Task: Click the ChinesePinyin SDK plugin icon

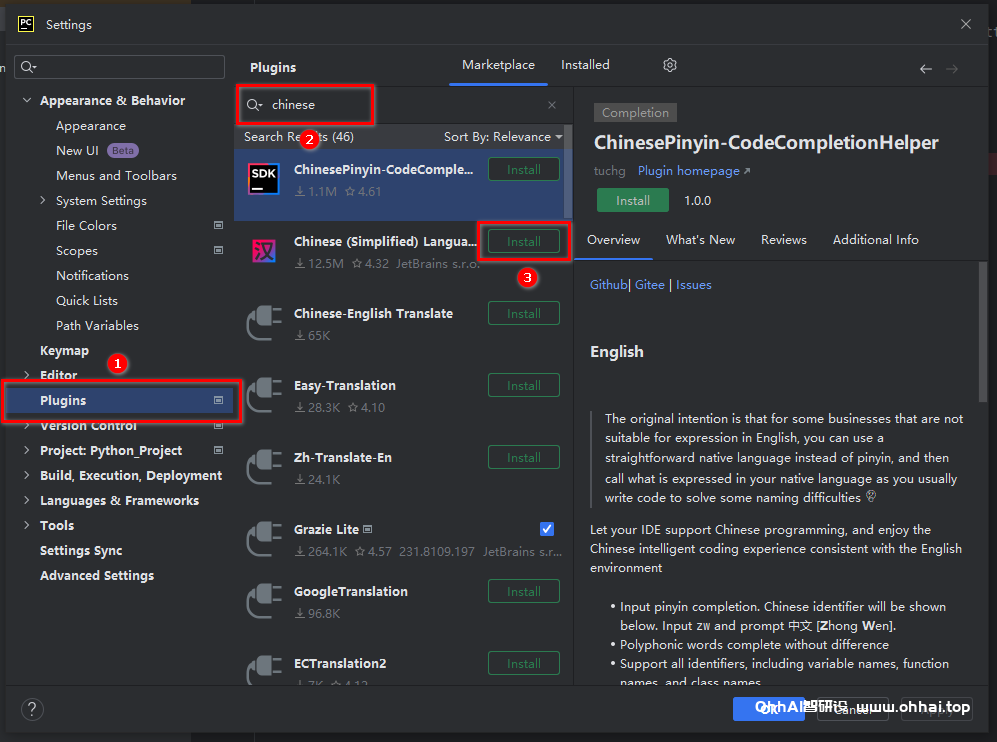Action: tap(264, 179)
